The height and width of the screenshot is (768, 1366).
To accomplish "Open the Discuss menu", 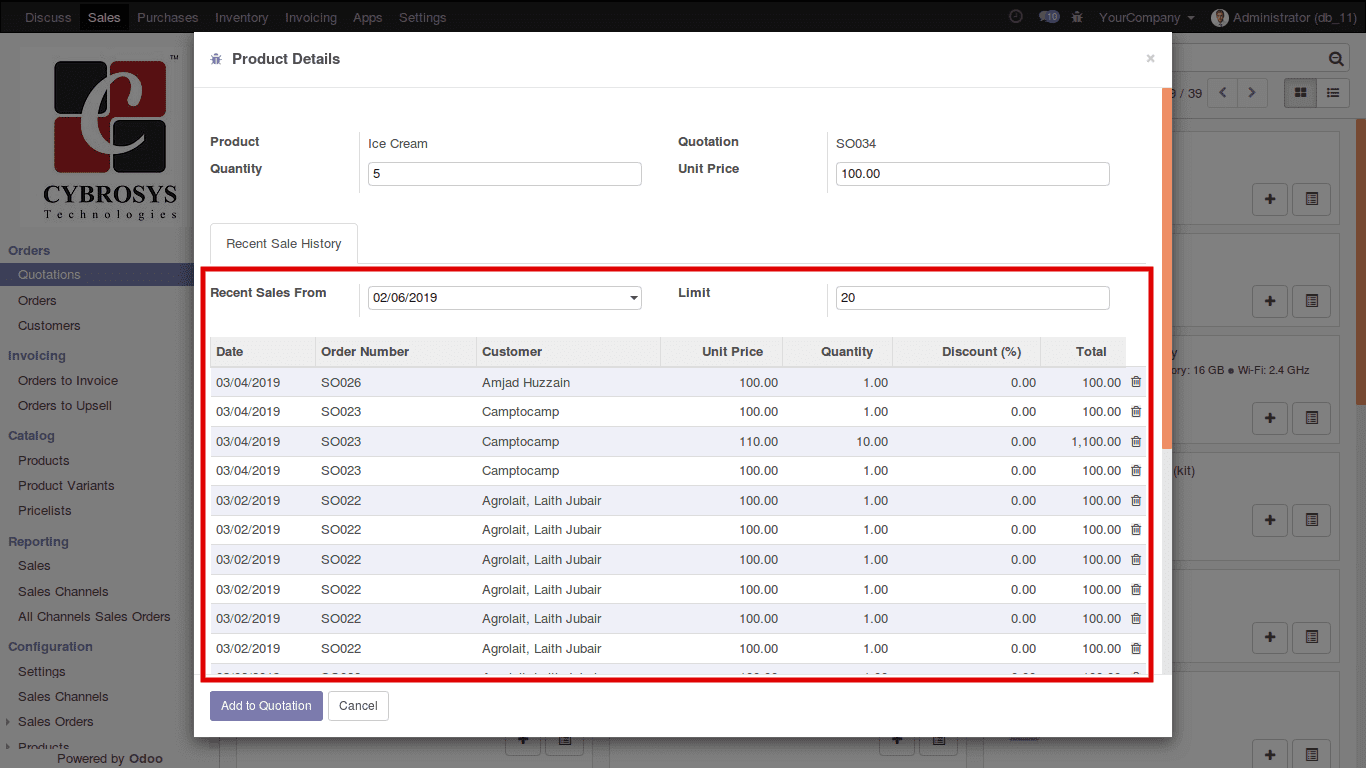I will (x=48, y=17).
